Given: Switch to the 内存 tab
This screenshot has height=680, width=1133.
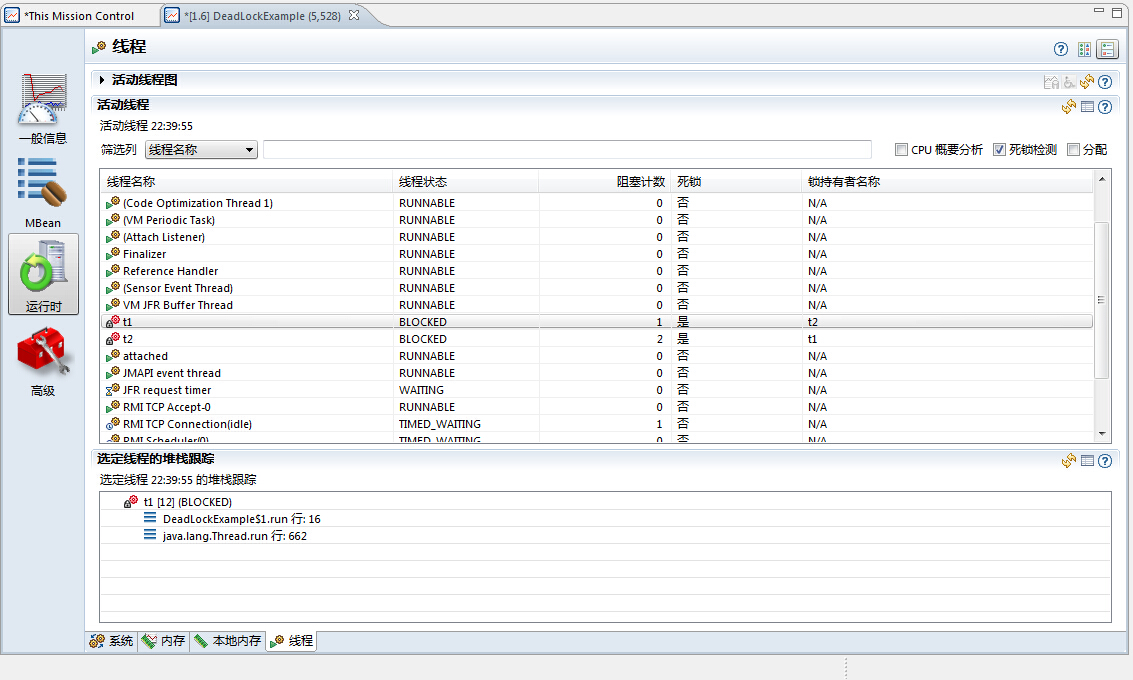Looking at the screenshot, I should click(164, 641).
